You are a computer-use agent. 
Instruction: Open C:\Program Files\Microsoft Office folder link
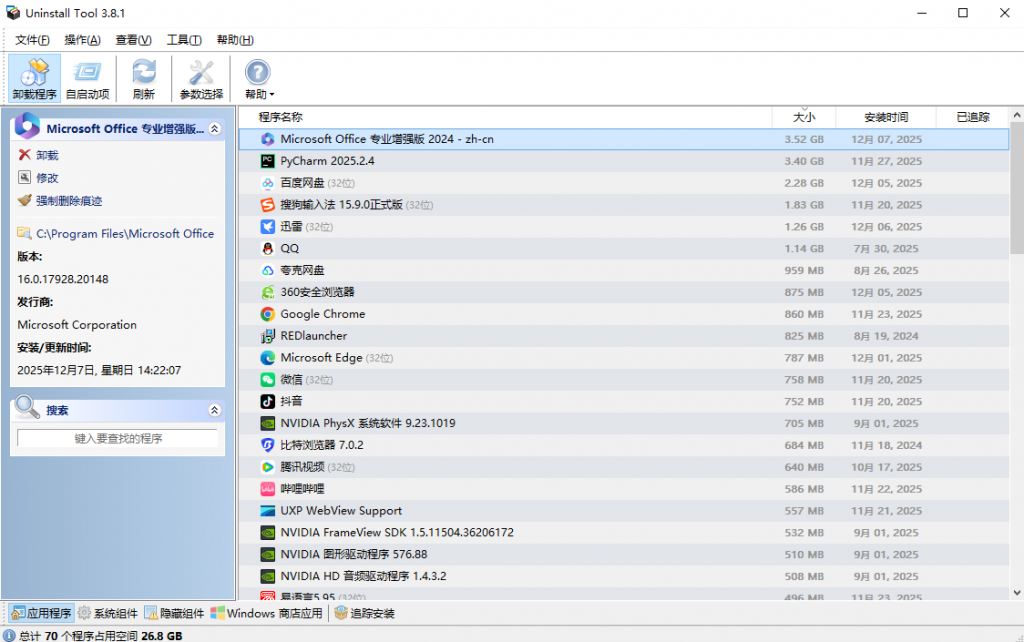point(125,233)
